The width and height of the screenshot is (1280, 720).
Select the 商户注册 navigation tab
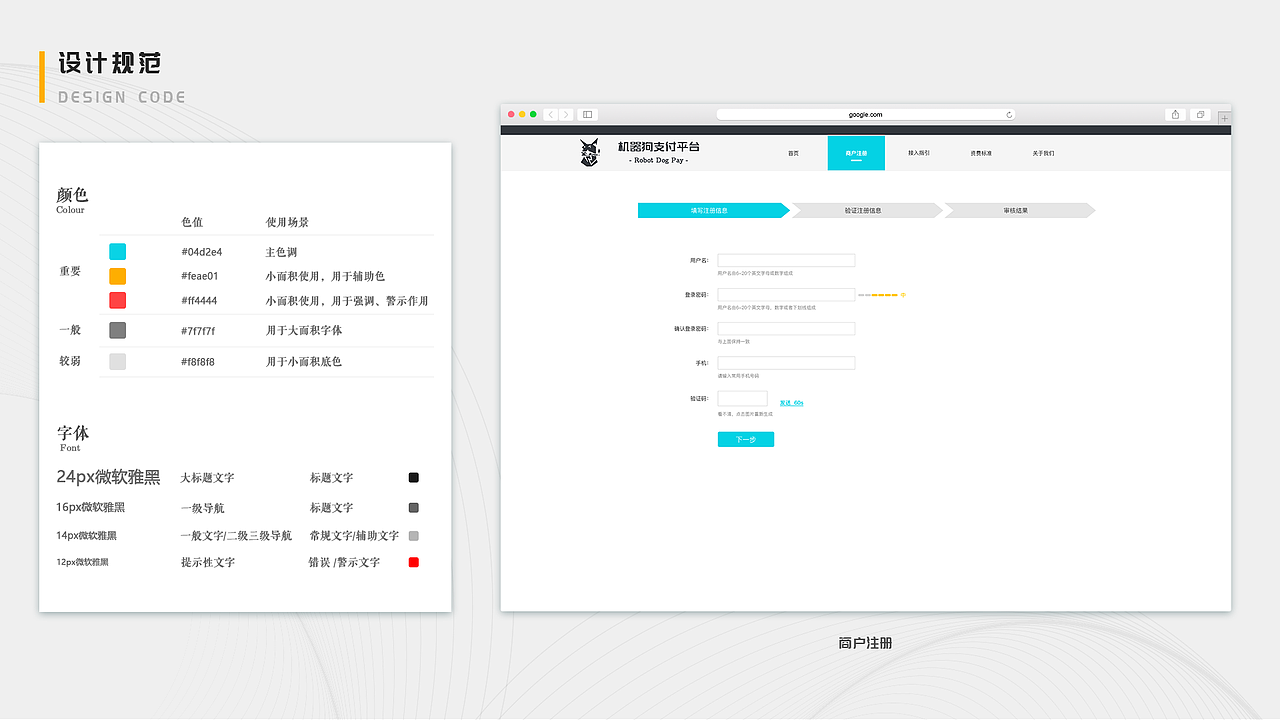tap(856, 153)
